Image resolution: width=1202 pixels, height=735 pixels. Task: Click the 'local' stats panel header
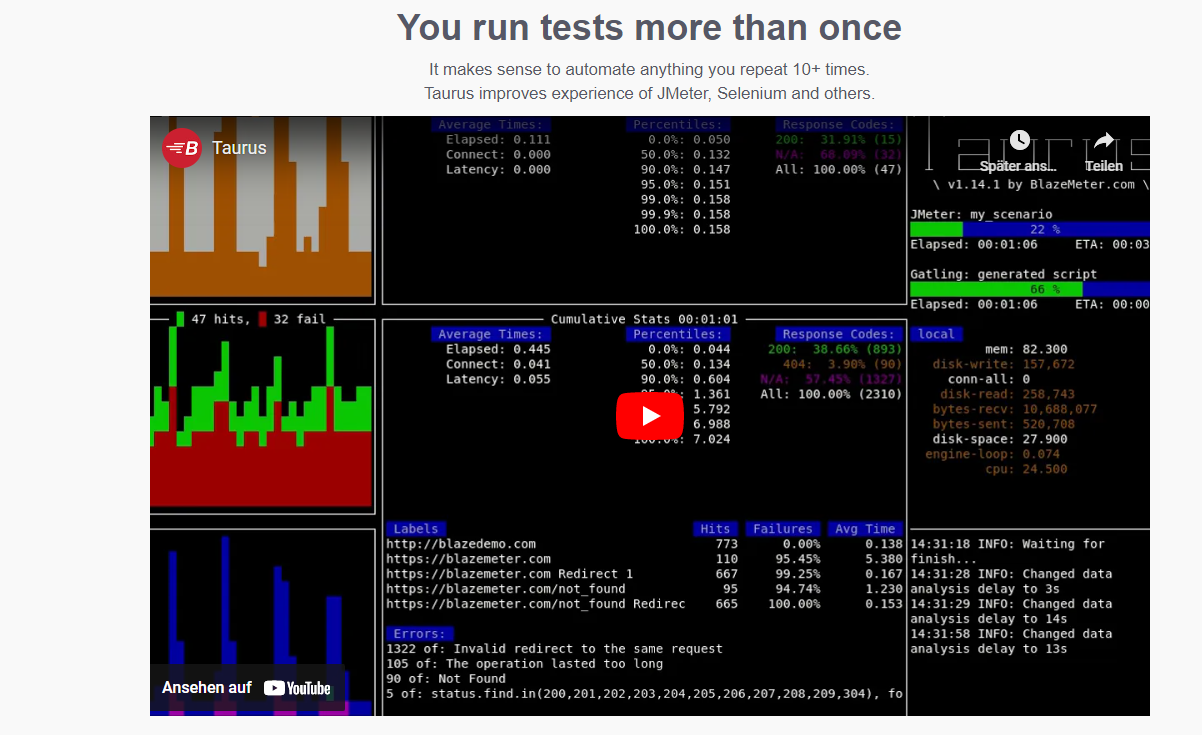pyautogui.click(x=936, y=334)
